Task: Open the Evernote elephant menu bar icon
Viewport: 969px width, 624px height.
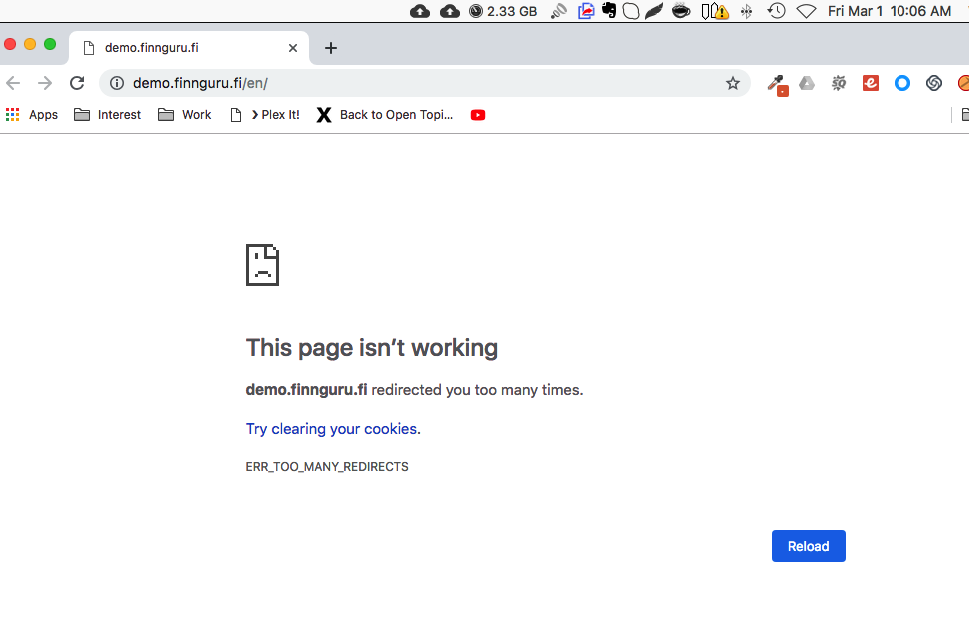Action: (608, 11)
